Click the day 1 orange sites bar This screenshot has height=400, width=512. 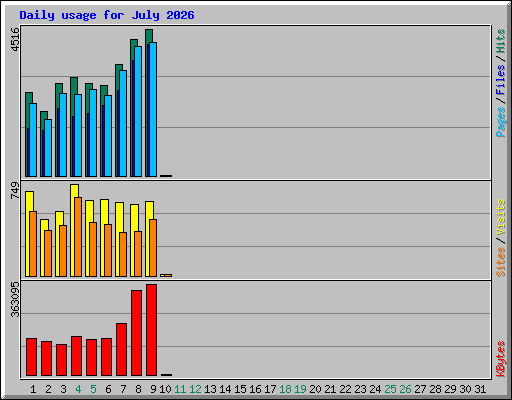(x=33, y=244)
